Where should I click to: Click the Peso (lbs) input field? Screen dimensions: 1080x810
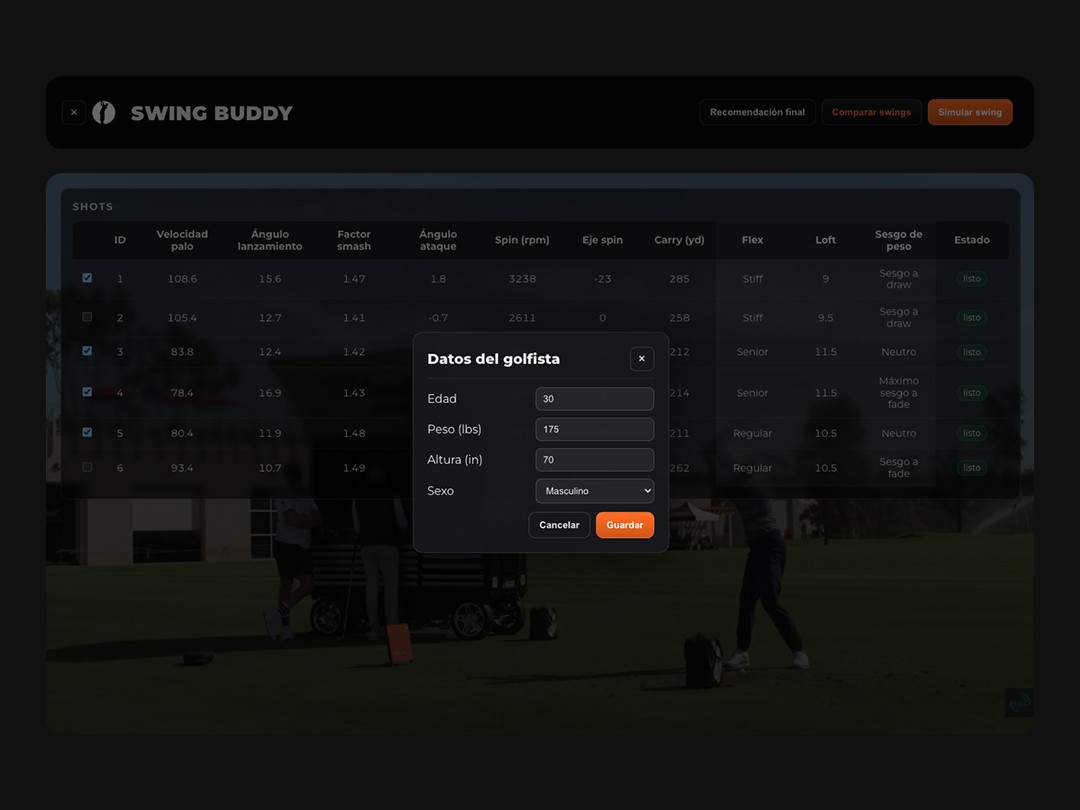[594, 429]
